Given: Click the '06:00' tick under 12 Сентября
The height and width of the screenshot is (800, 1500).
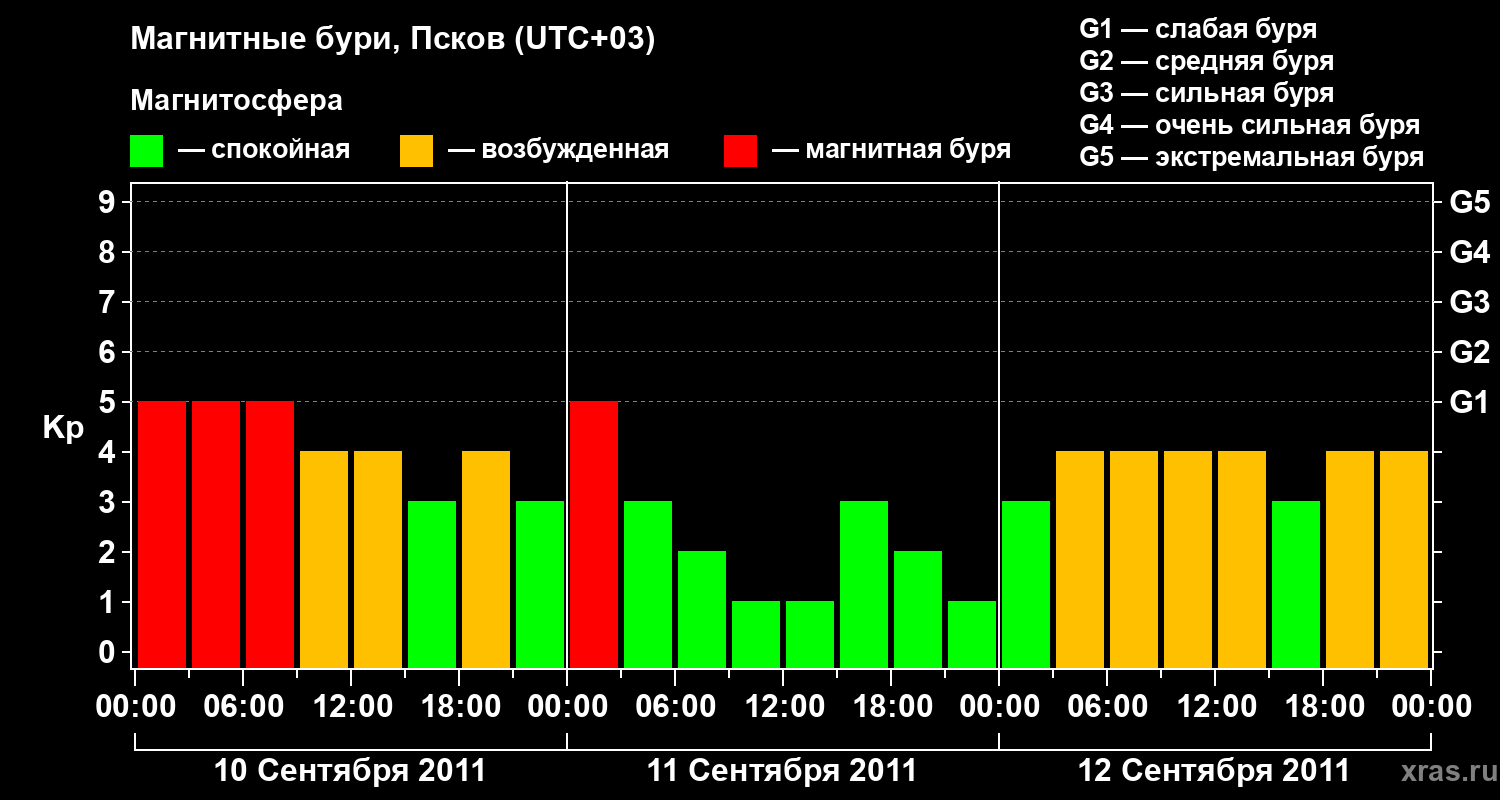Looking at the screenshot, I should pyautogui.click(x=1107, y=707).
